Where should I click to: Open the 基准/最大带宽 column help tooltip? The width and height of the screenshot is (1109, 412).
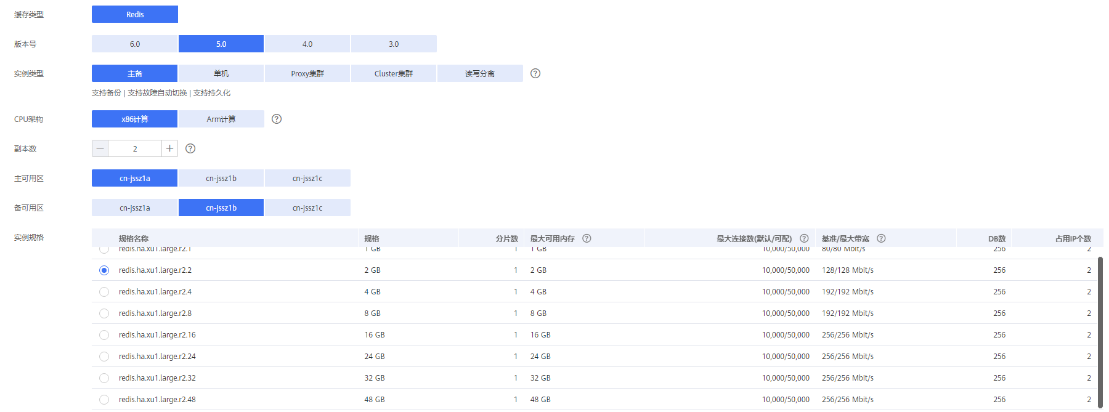[x=881, y=239]
